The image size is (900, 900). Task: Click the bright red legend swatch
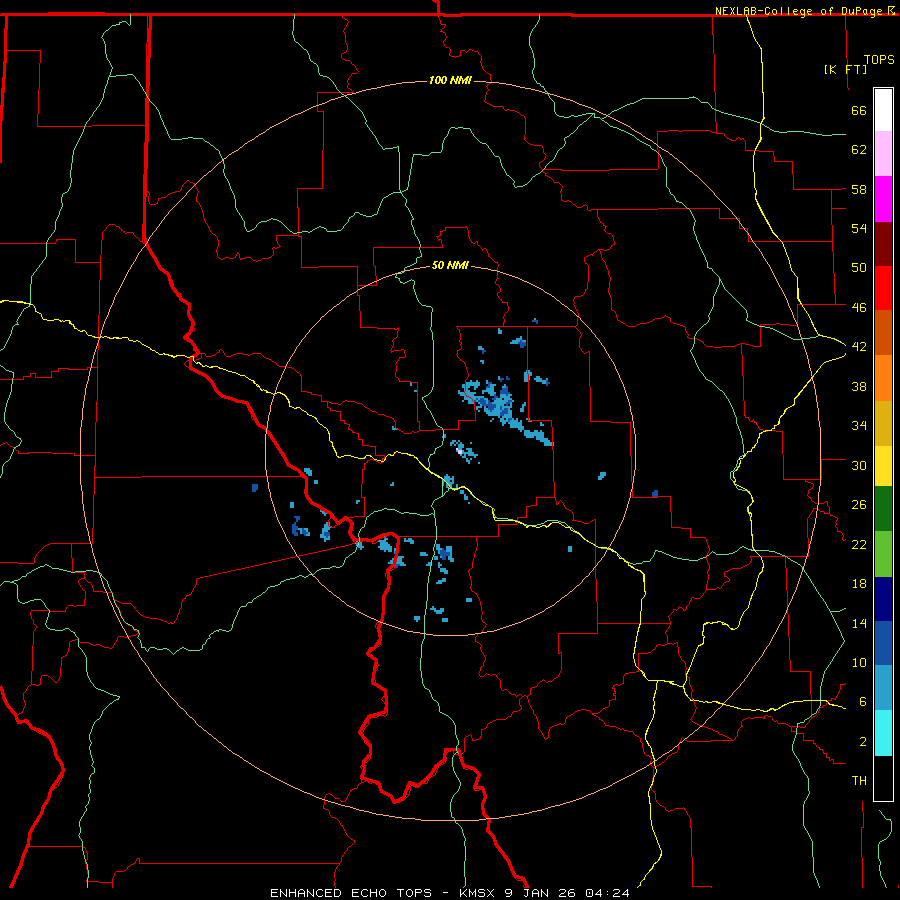click(x=883, y=288)
